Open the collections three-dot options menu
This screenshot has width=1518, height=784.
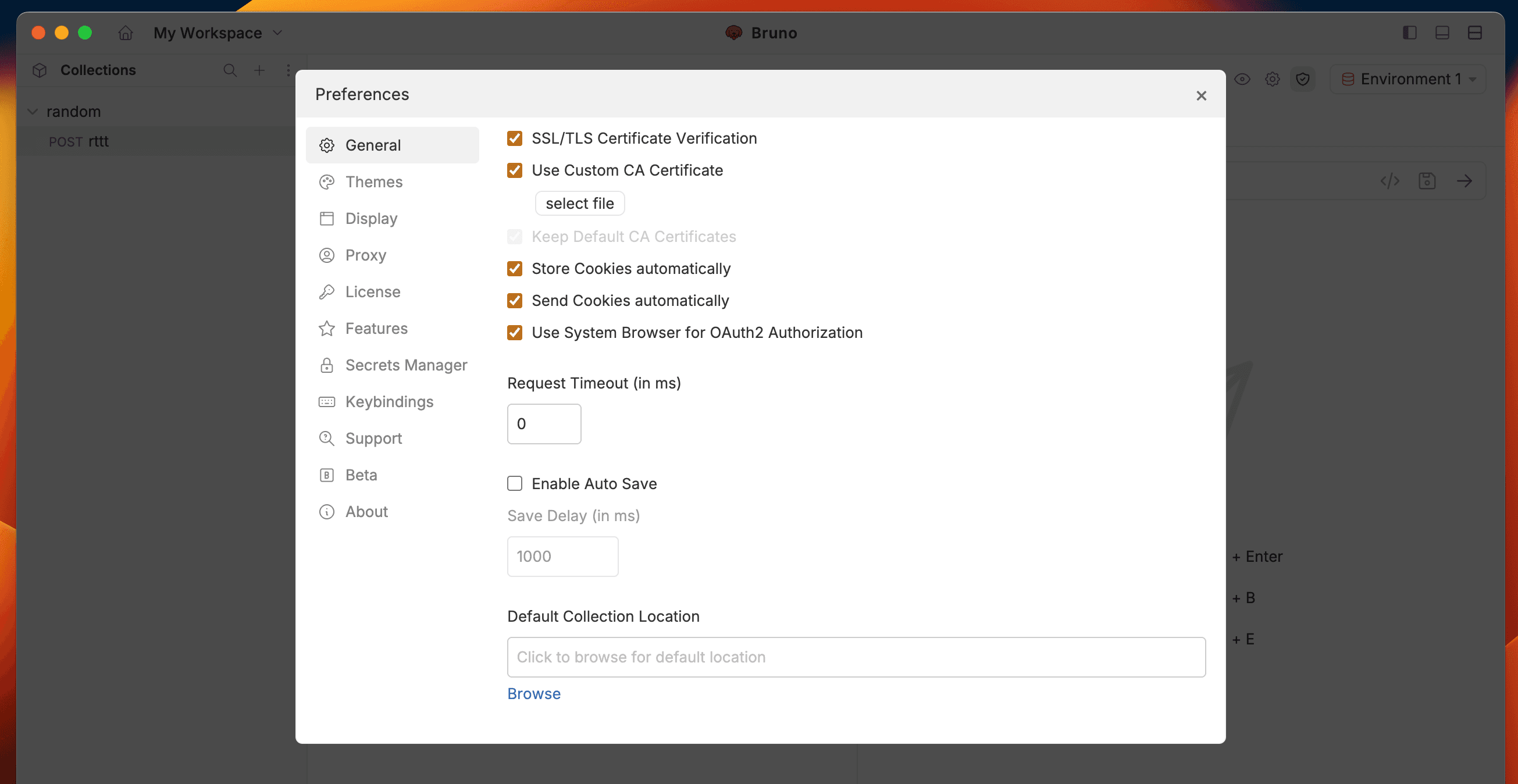pos(288,70)
